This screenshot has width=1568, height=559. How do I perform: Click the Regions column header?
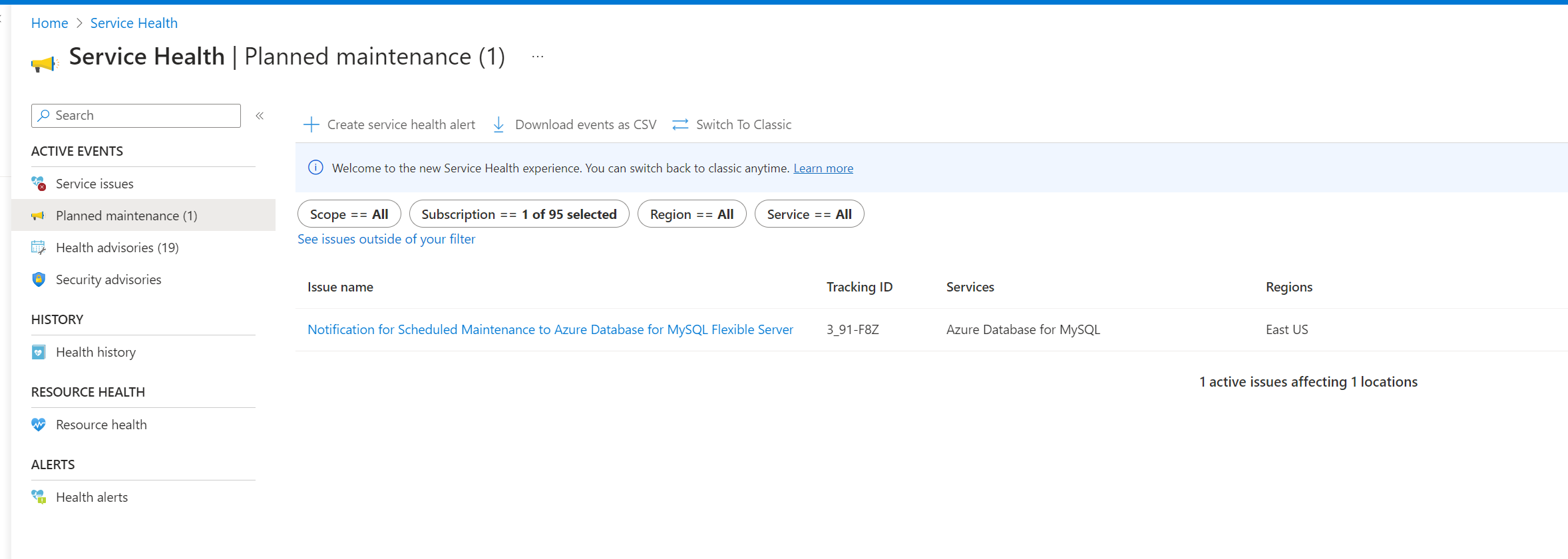point(1289,287)
